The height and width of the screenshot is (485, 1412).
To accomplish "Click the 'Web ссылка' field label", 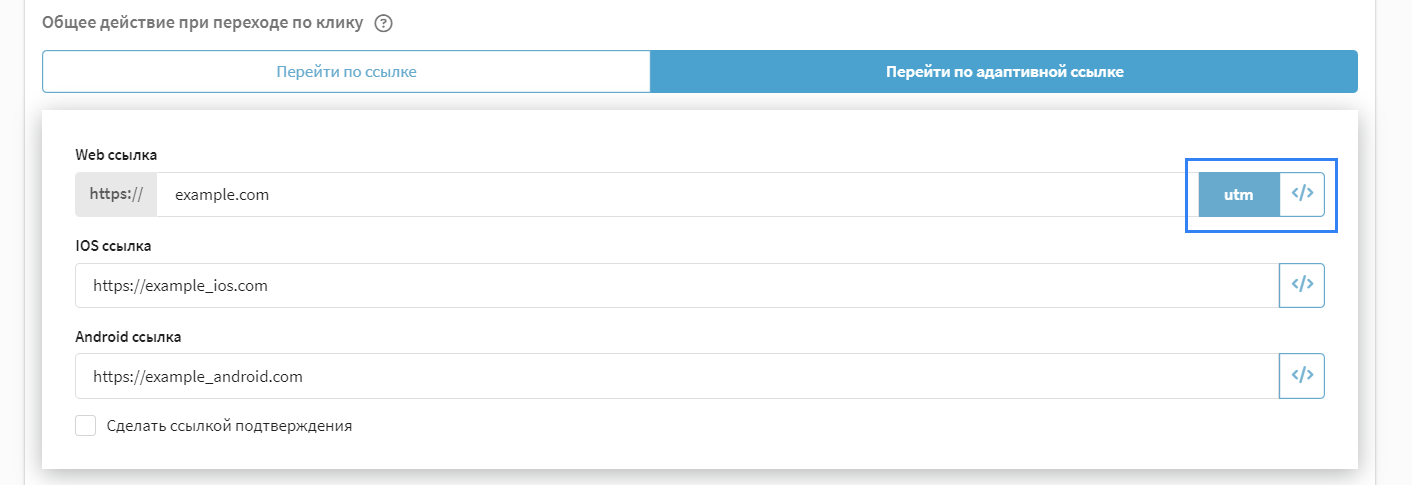I will (x=116, y=154).
